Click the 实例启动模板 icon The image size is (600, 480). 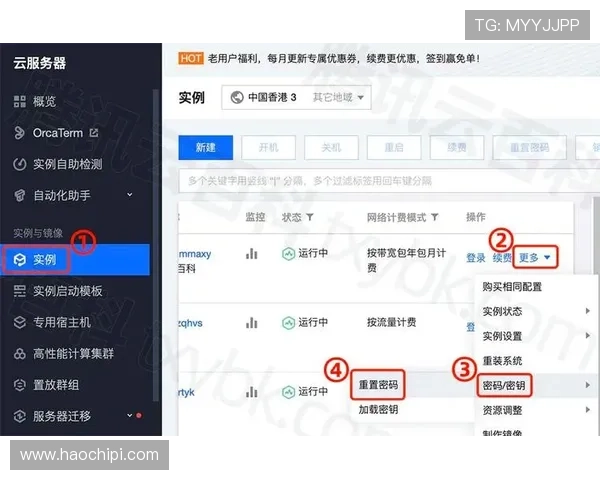tap(20, 291)
